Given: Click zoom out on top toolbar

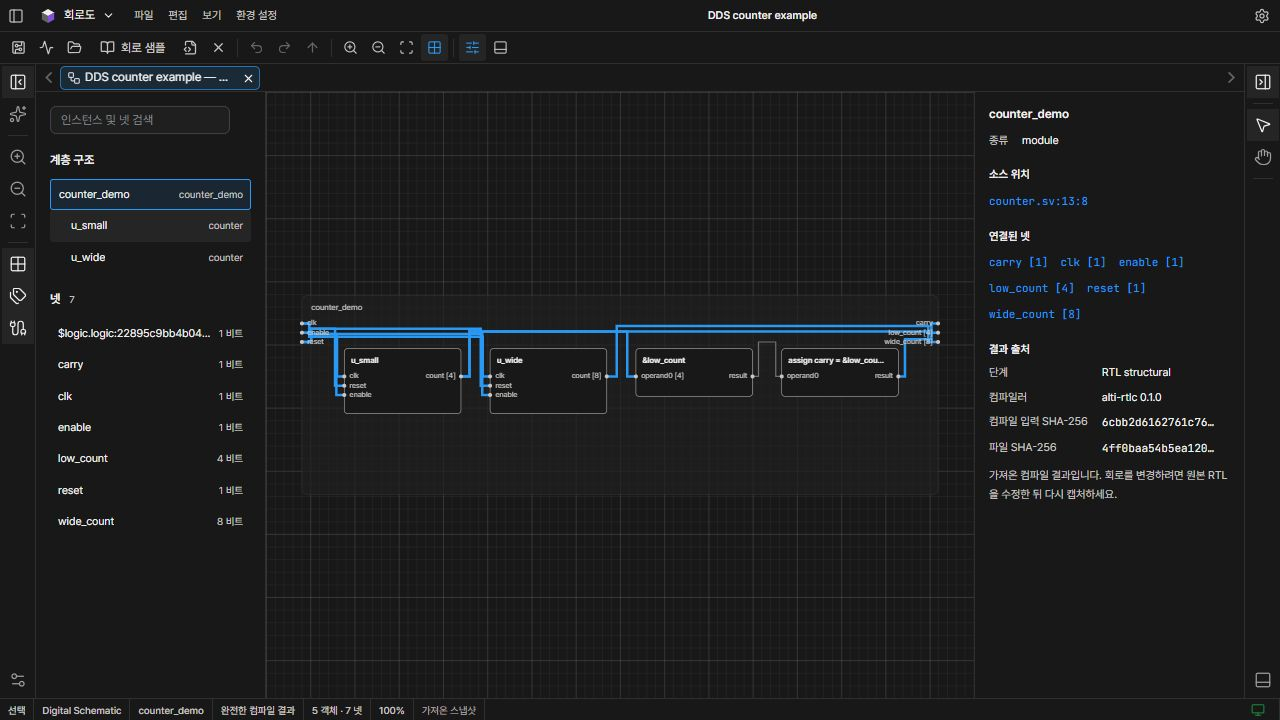Looking at the screenshot, I should pyautogui.click(x=378, y=48).
